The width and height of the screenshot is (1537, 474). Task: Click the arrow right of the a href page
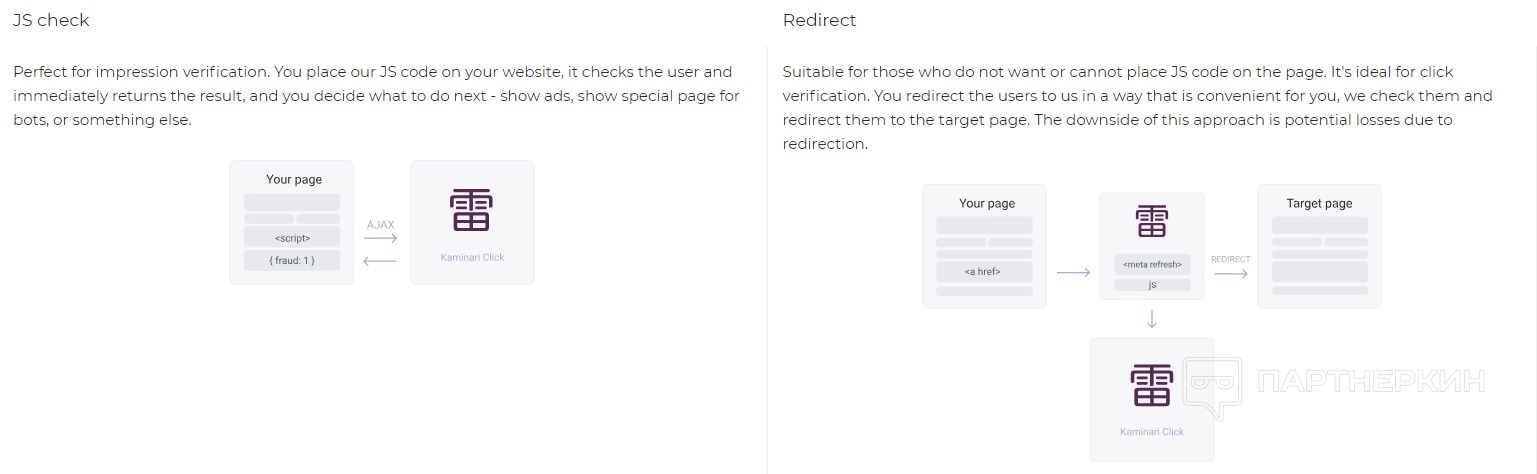point(1073,272)
